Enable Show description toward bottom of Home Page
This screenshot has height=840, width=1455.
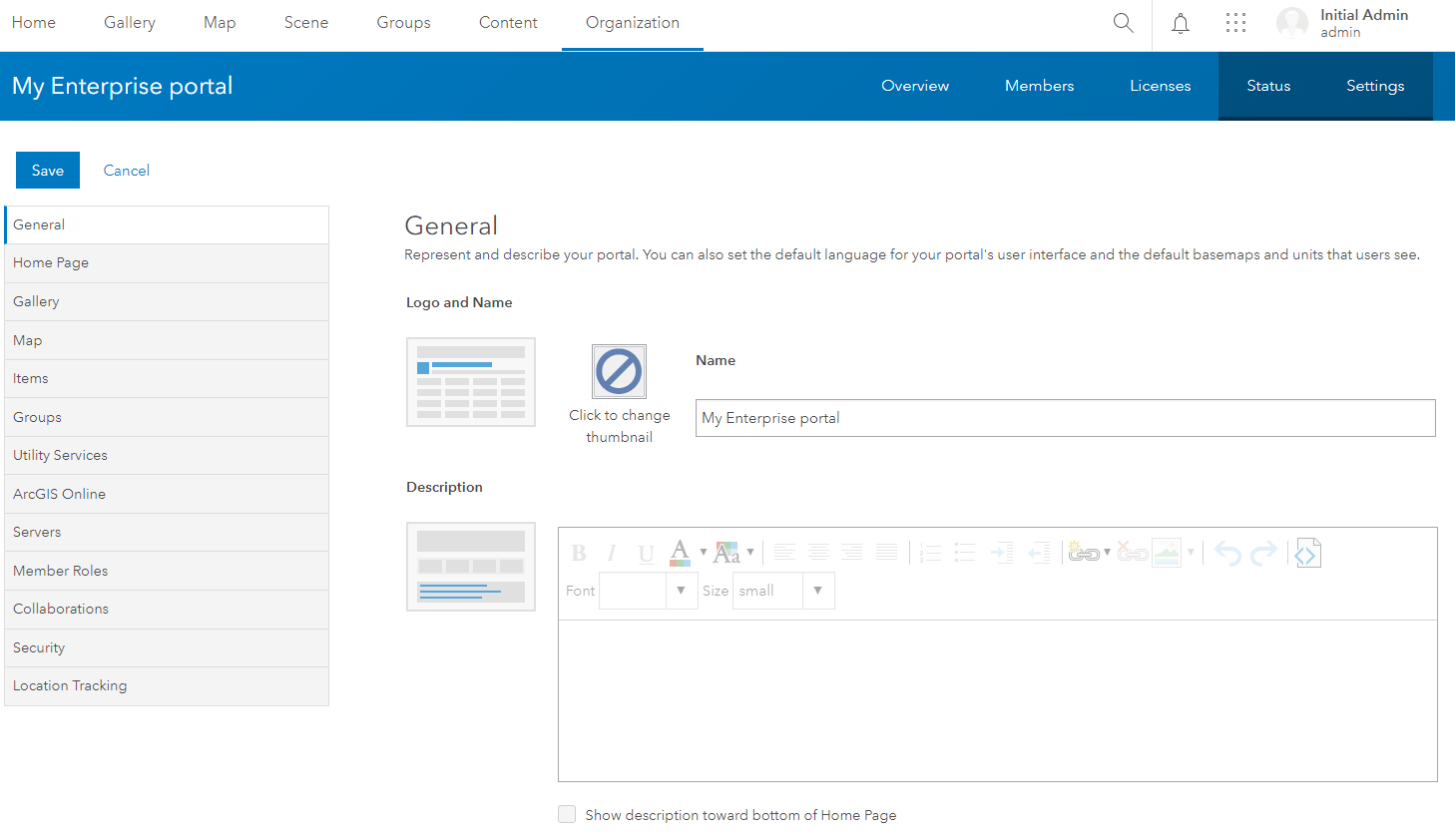567,814
